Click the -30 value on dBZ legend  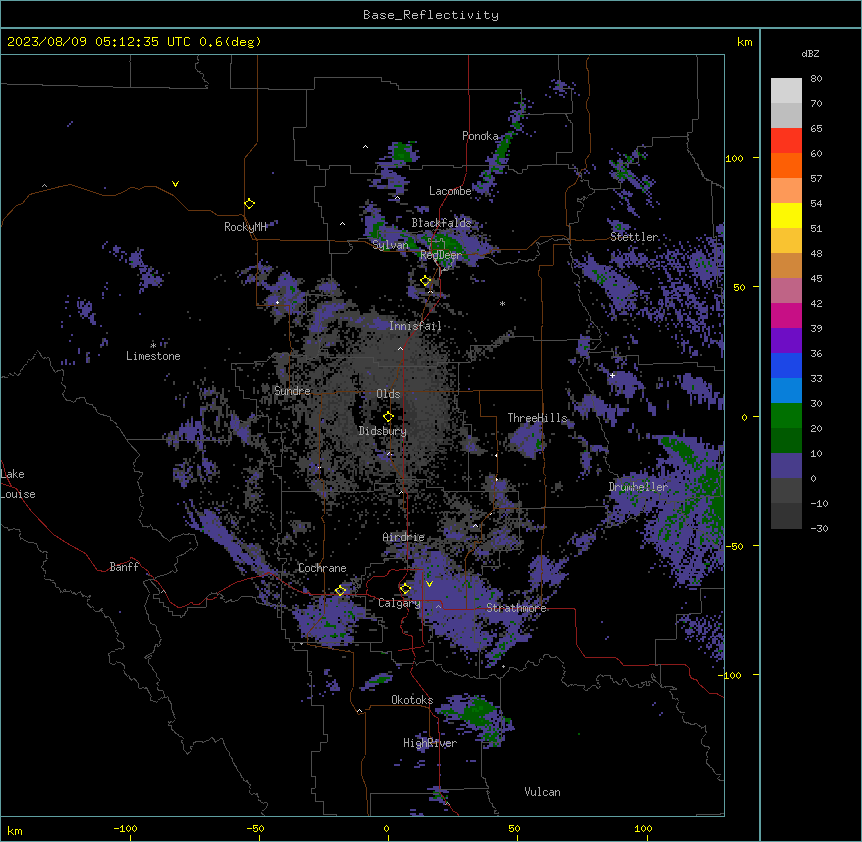(x=819, y=529)
